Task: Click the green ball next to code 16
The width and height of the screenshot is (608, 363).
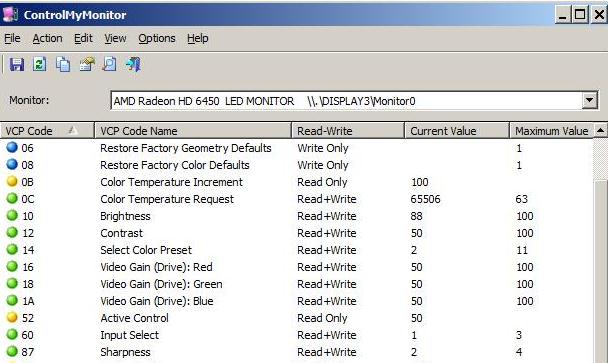Action: 12,266
